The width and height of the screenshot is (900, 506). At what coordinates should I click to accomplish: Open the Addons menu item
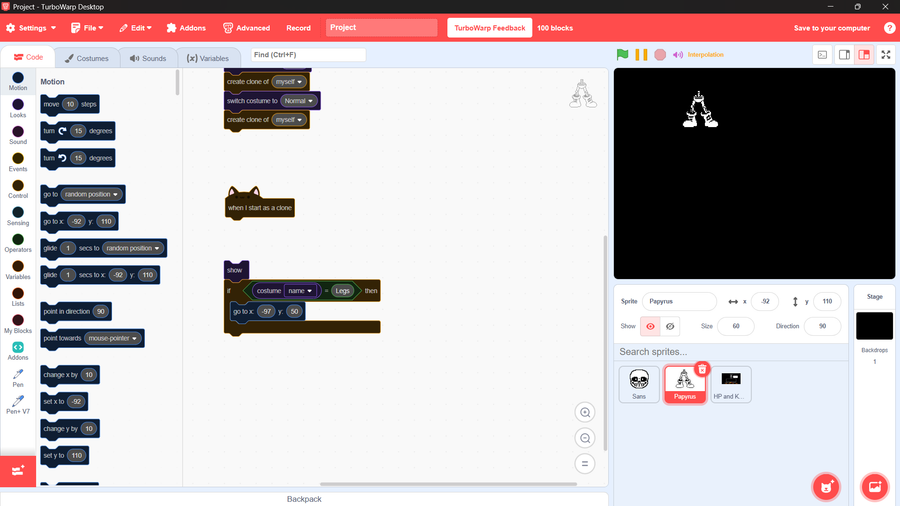pos(186,28)
